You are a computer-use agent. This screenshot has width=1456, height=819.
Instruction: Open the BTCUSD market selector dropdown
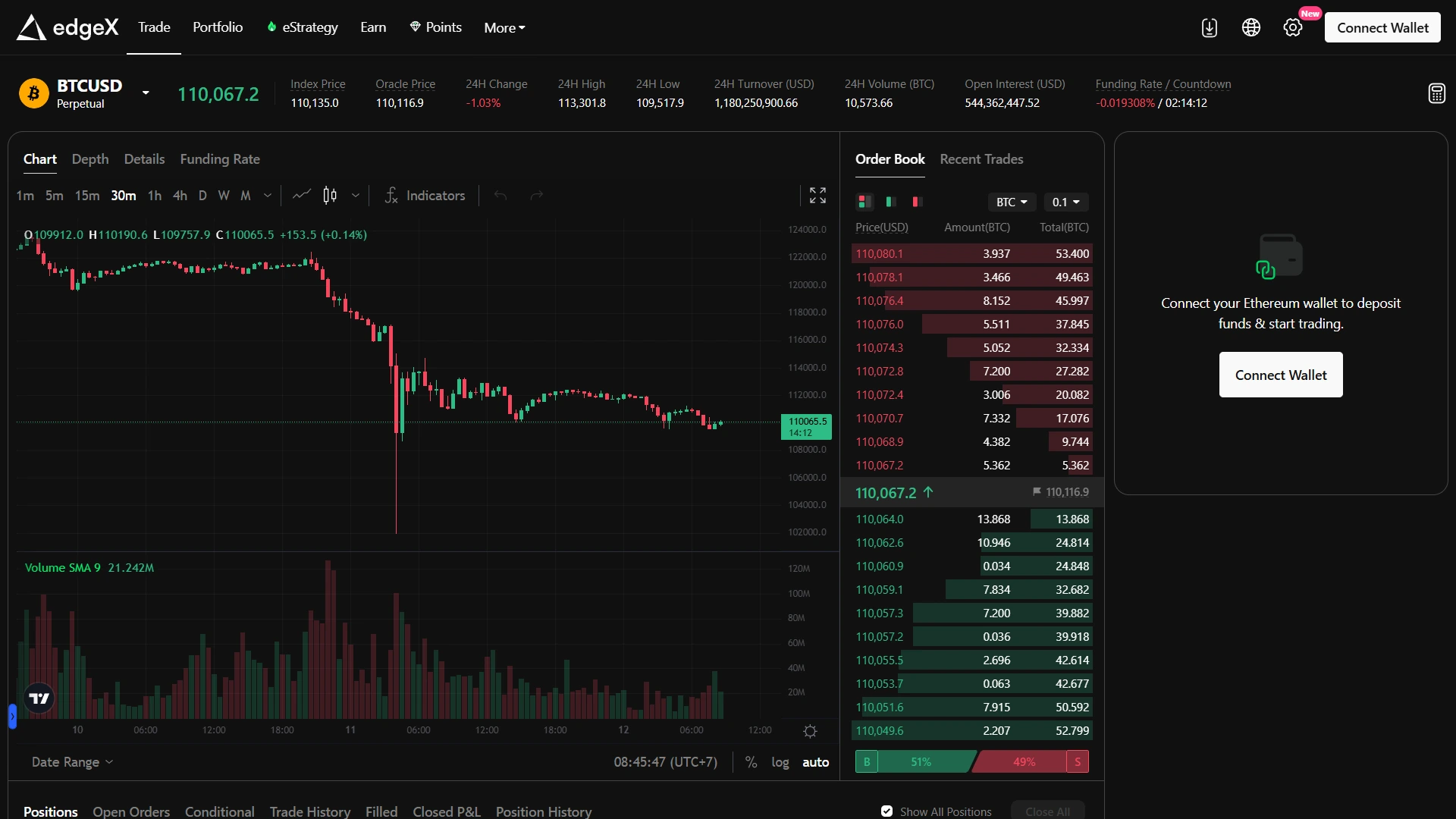click(145, 93)
